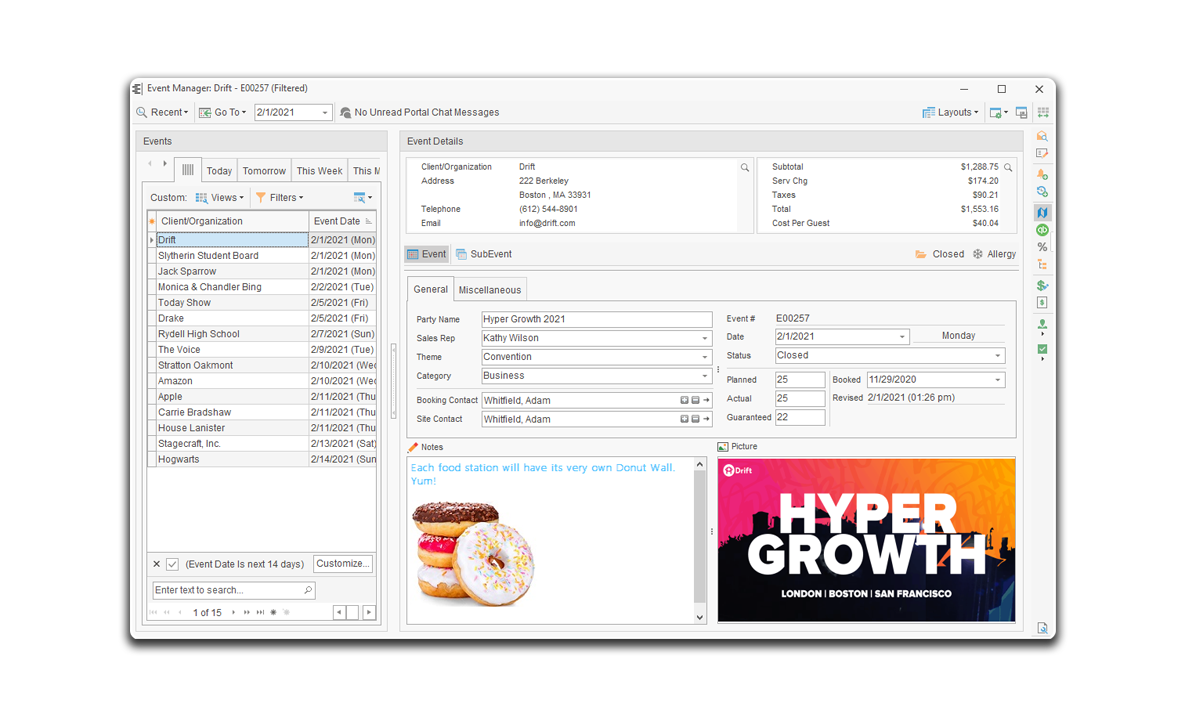Open the grid search options dropdown

click(x=363, y=197)
